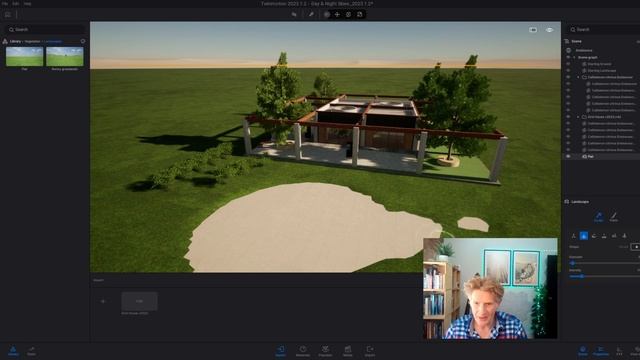This screenshot has height=360, width=640.
Task: Select the Brick House import thumbnail
Action: click(x=139, y=301)
